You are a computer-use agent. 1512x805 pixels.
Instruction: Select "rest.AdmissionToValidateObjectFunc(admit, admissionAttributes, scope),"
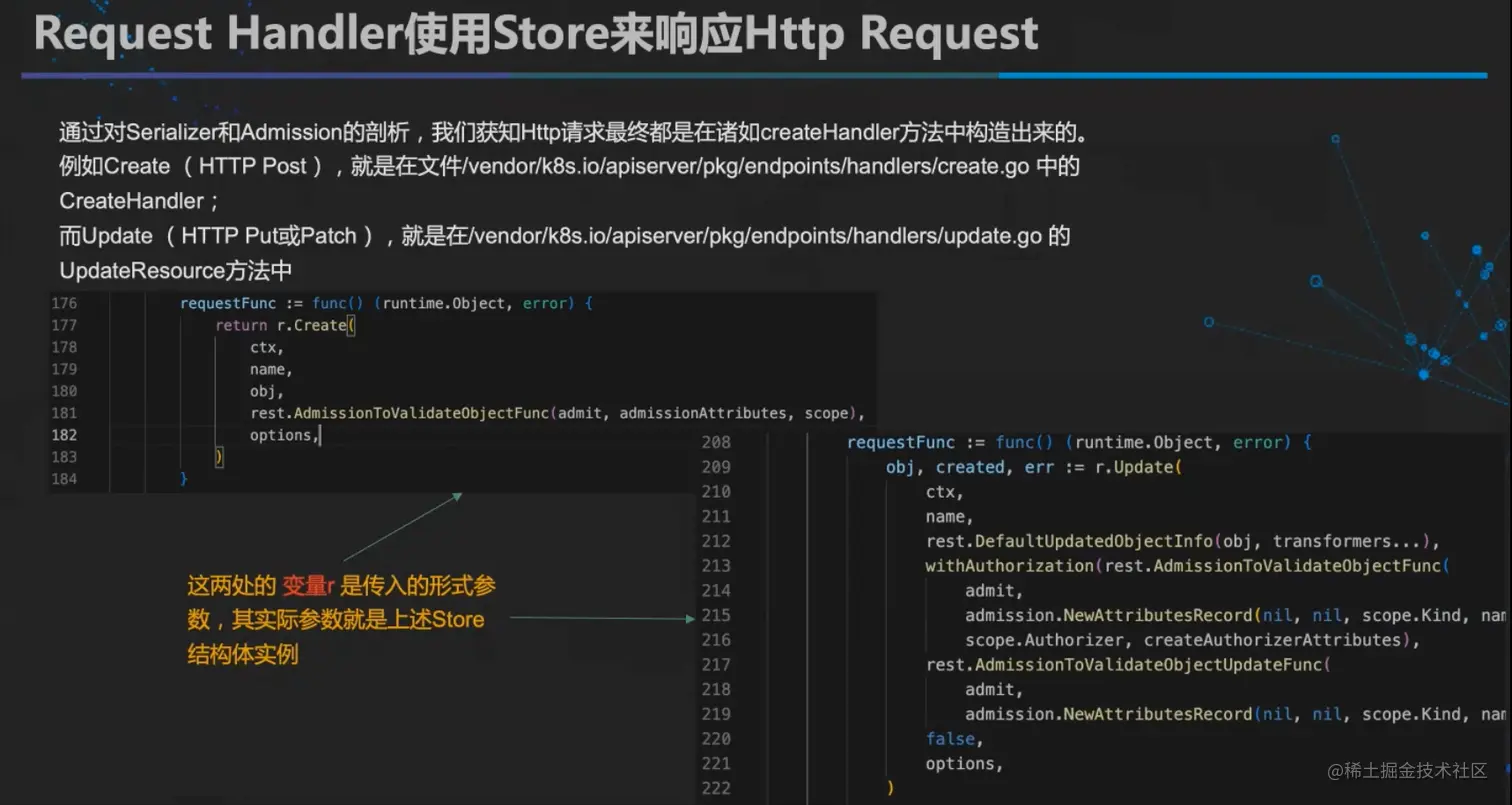coord(557,413)
